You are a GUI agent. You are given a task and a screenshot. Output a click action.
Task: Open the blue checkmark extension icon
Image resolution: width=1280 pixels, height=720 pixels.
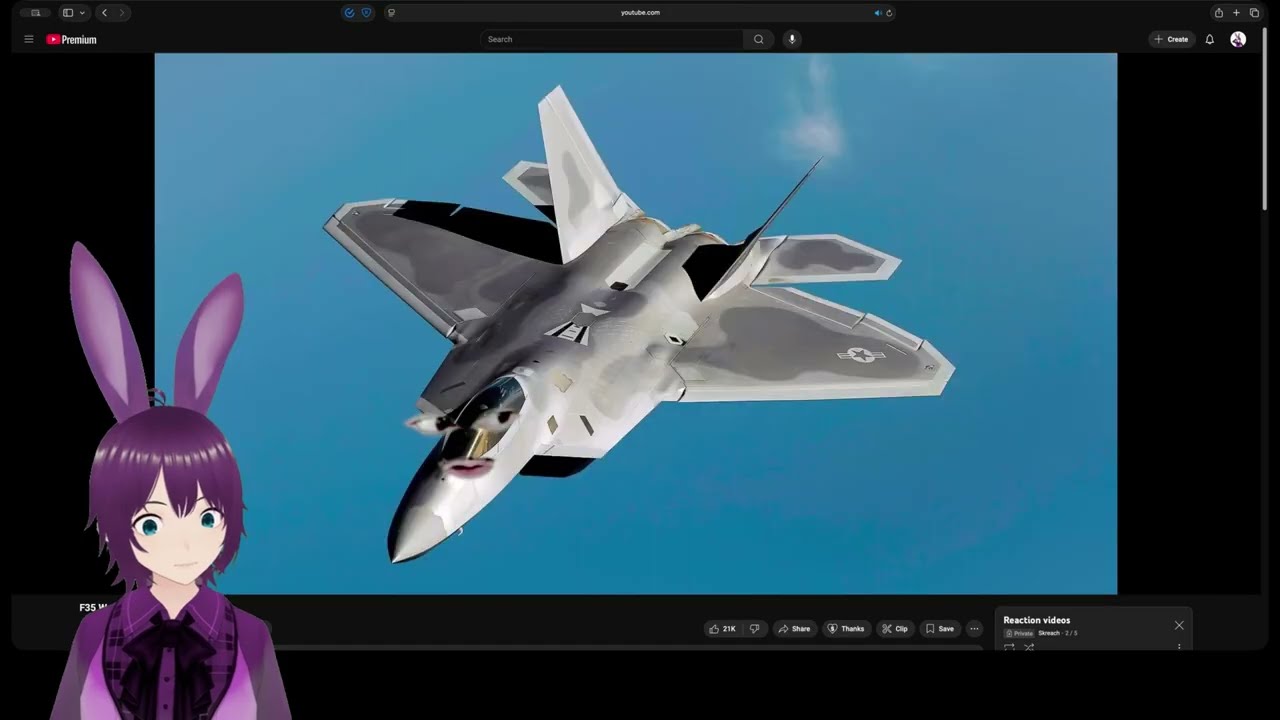(x=349, y=13)
